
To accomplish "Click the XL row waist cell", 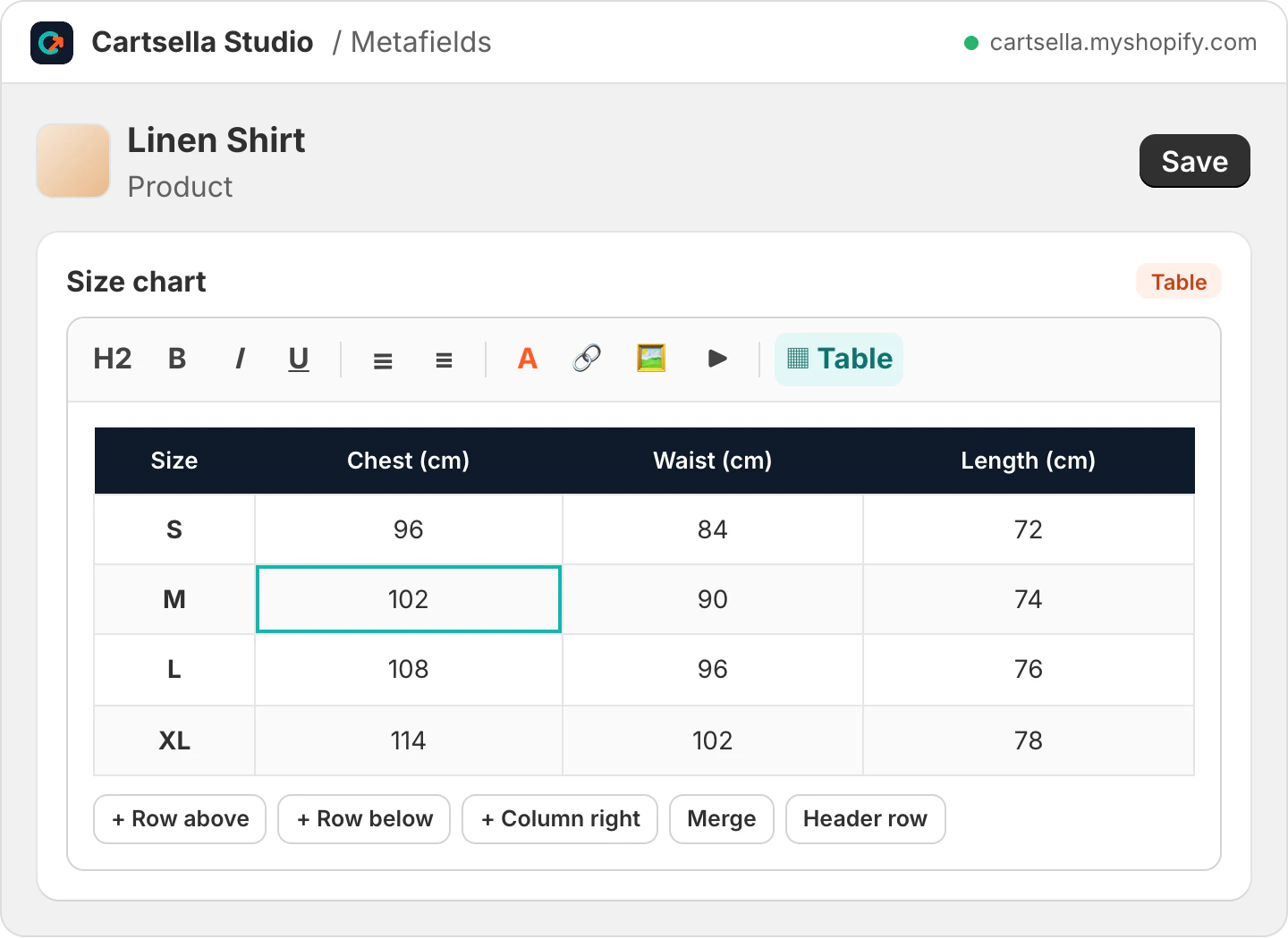I will tap(713, 740).
